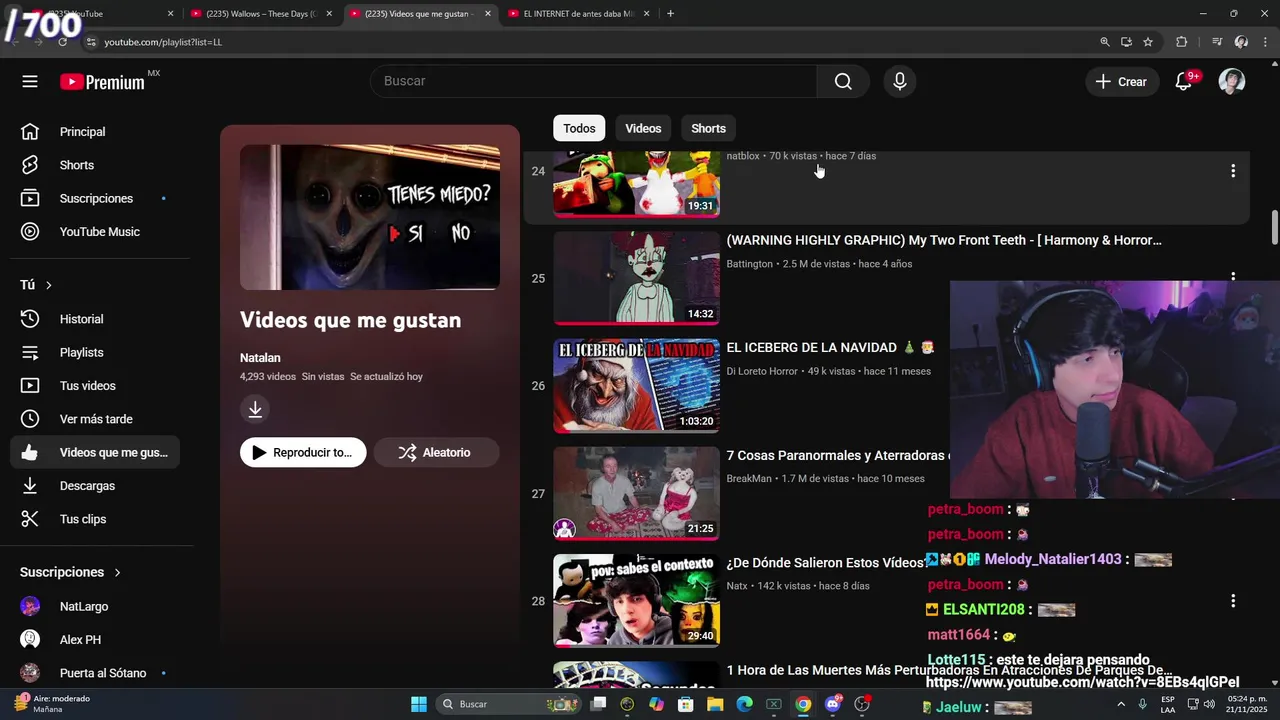Open browser extensions puzzle icon
Viewport: 1280px width, 720px height.
(x=1182, y=42)
